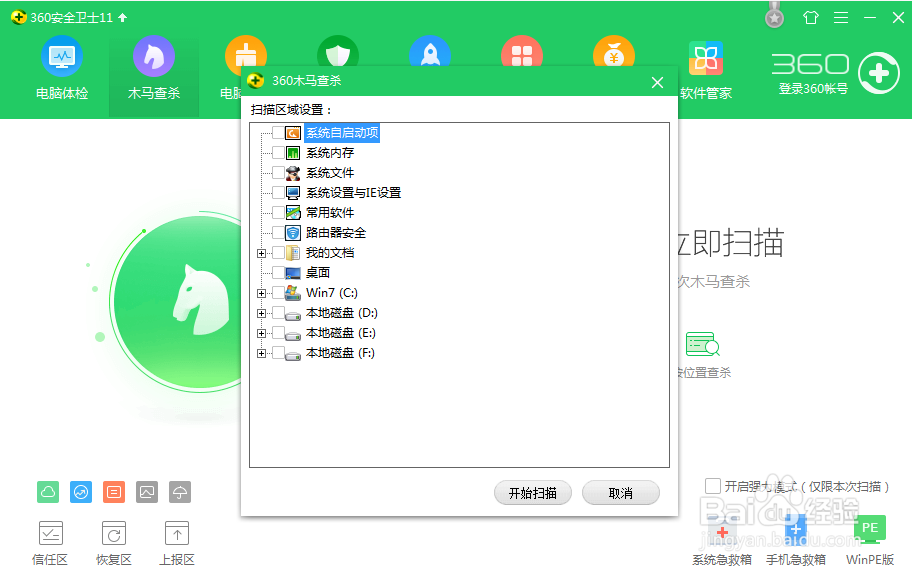Click the blue rocket speed-up icon

click(x=430, y=51)
